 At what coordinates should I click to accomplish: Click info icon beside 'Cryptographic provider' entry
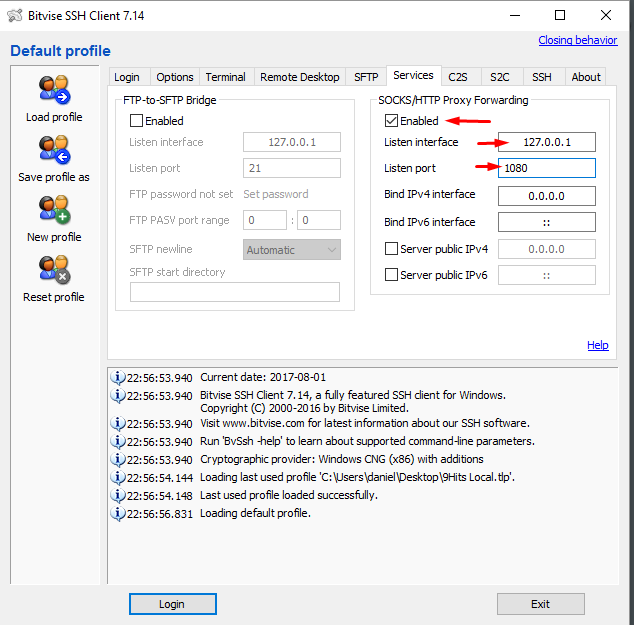point(118,459)
